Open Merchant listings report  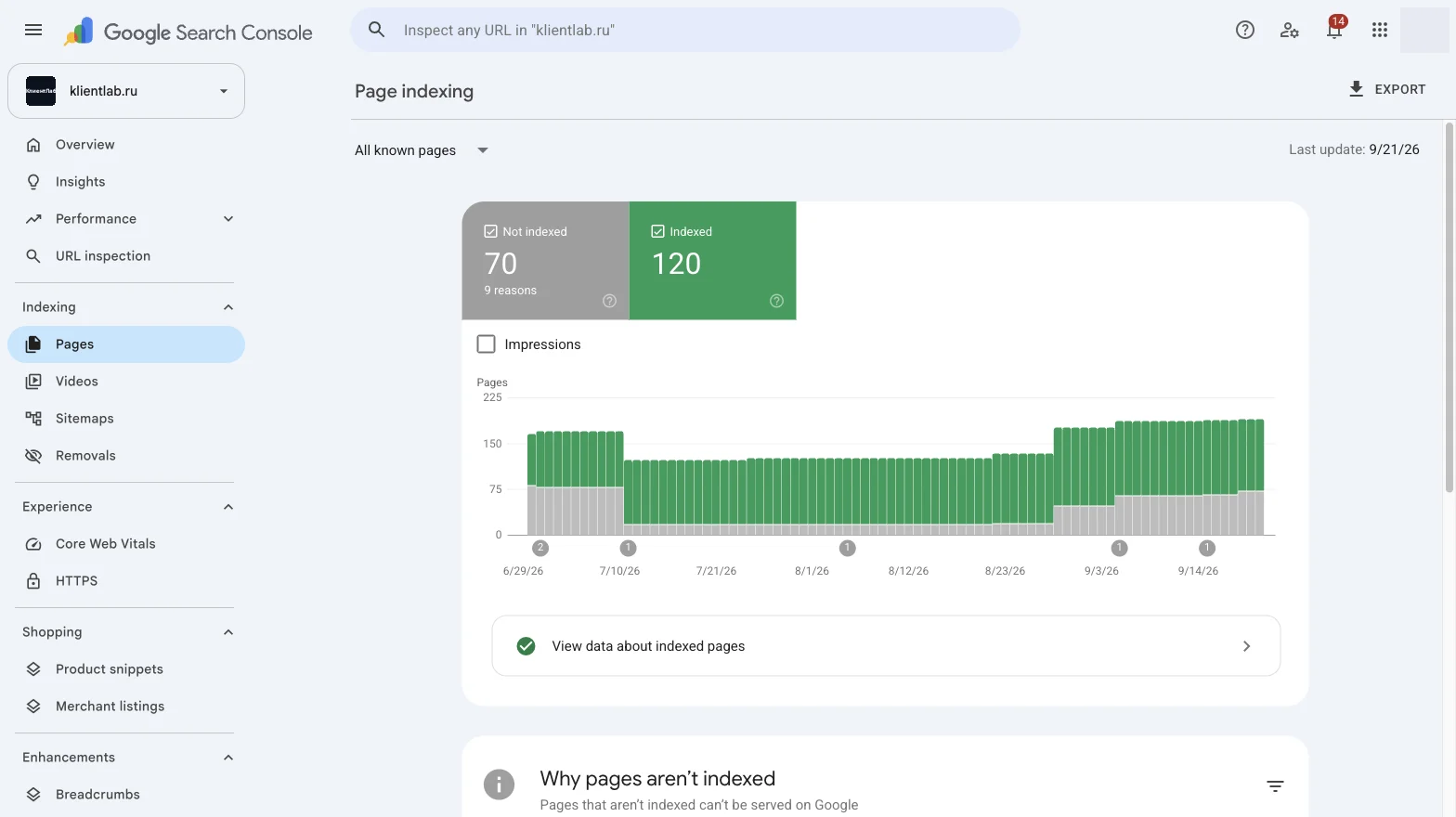coord(126,707)
